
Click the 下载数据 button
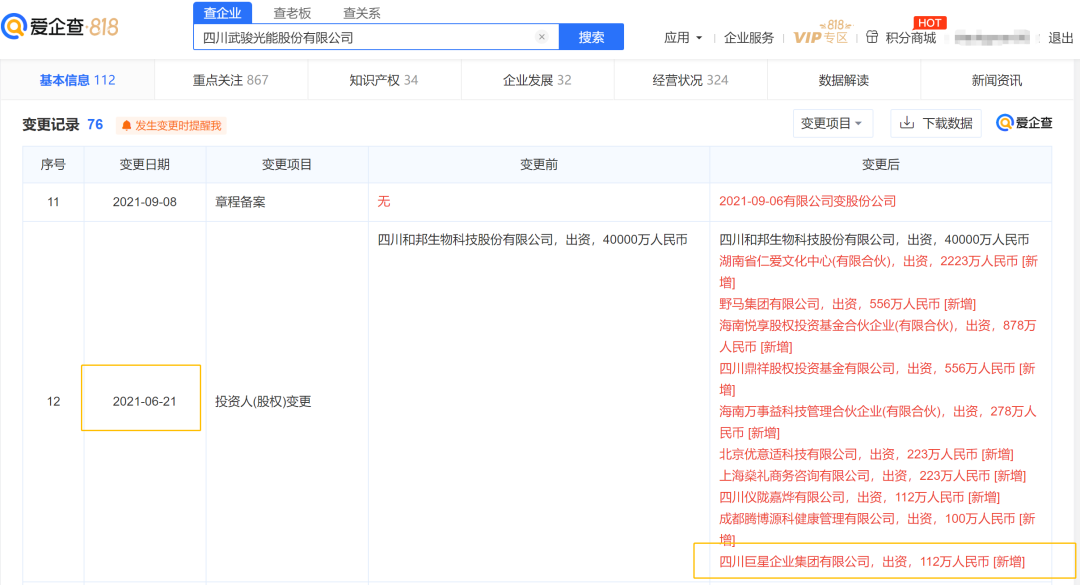pos(935,123)
